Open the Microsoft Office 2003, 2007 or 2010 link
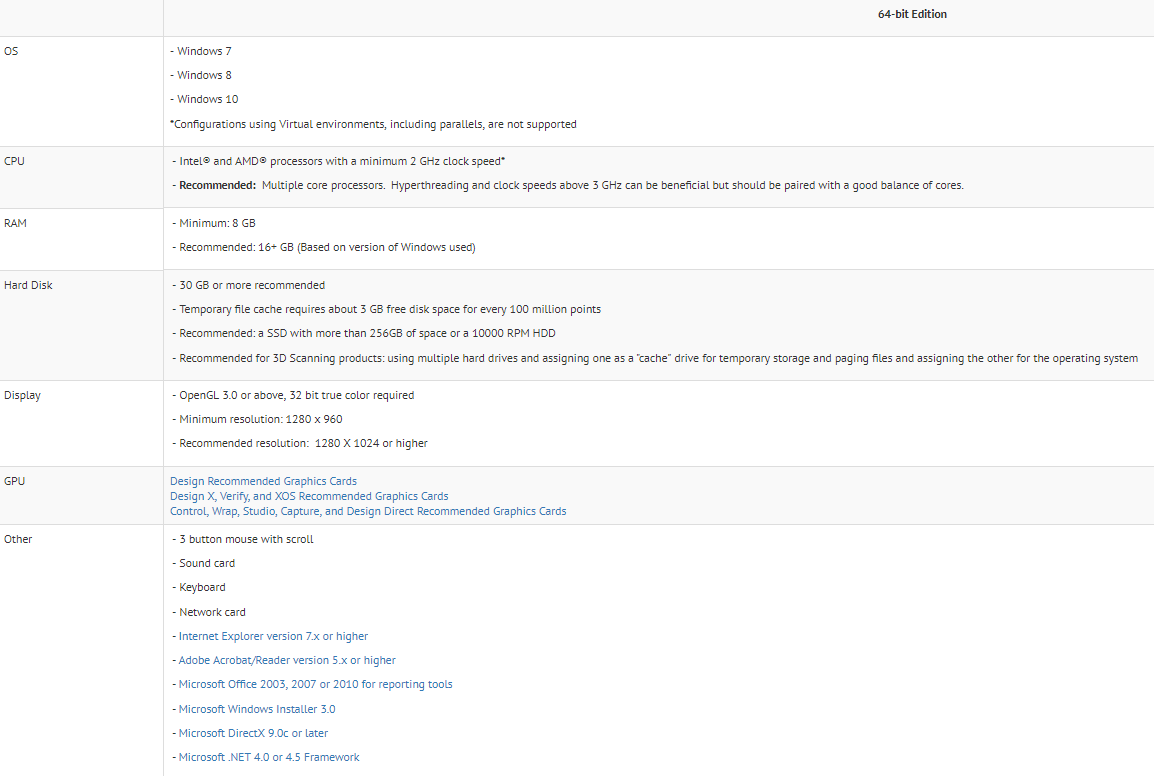 (x=315, y=684)
